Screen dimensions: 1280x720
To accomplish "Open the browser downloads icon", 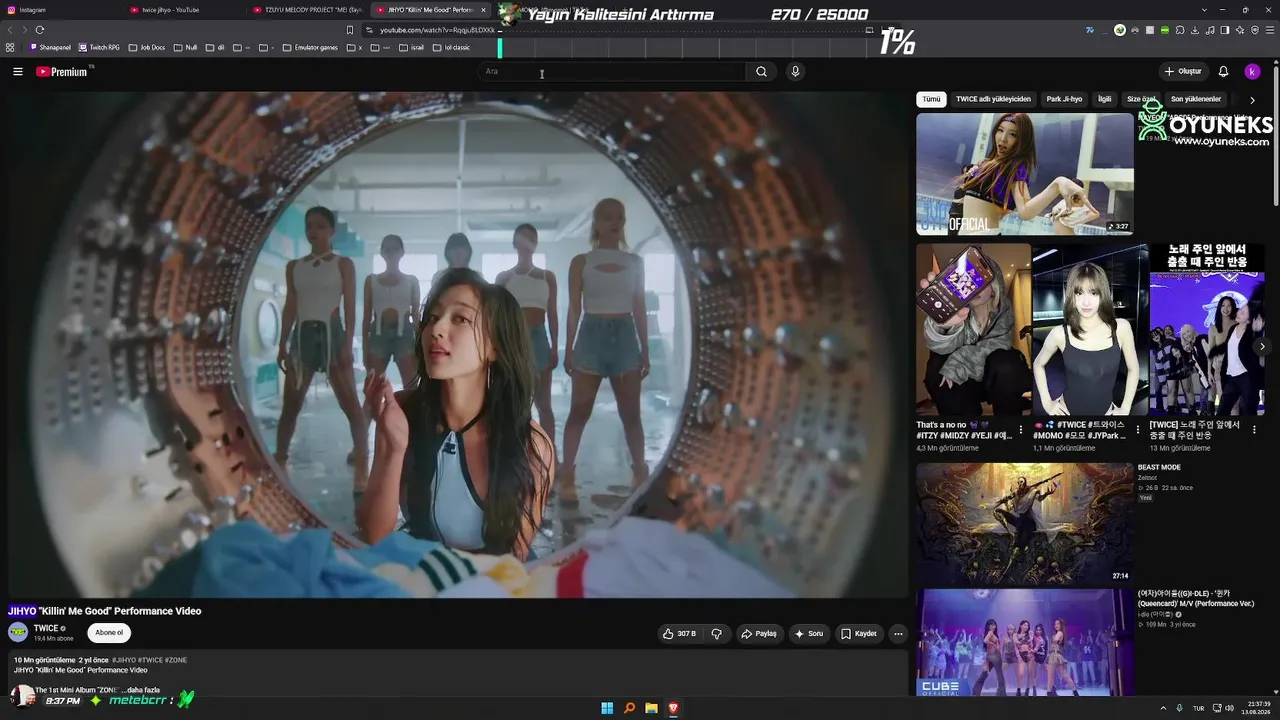I will 1195,30.
